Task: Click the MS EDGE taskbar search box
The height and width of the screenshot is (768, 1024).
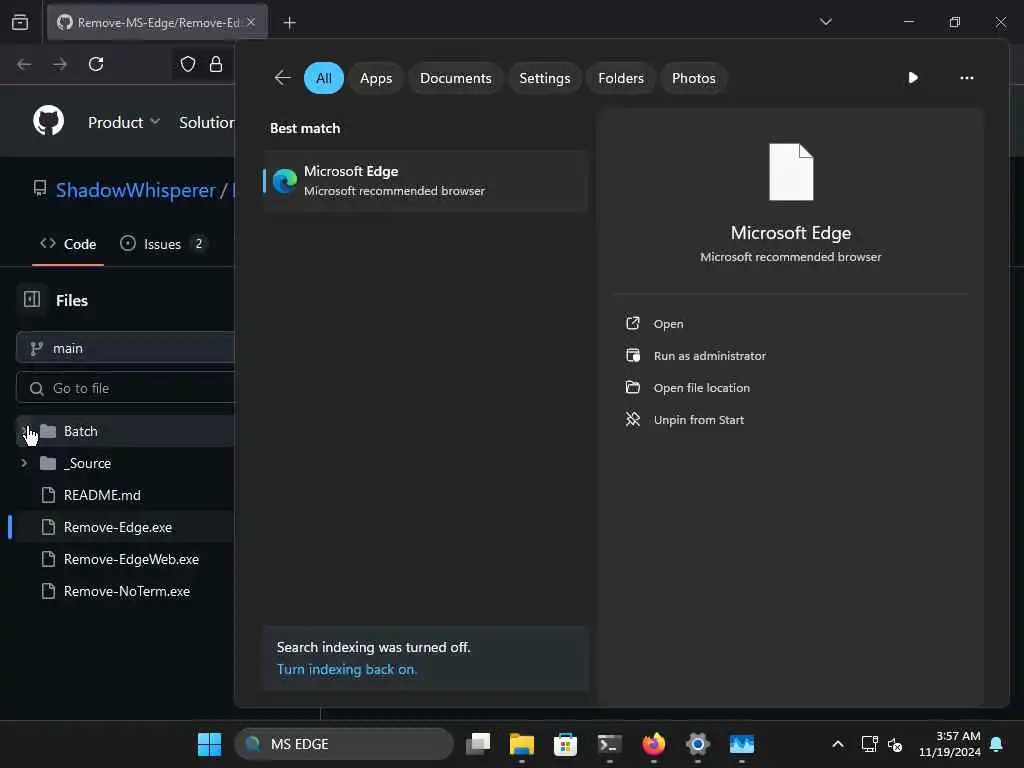Action: click(344, 744)
